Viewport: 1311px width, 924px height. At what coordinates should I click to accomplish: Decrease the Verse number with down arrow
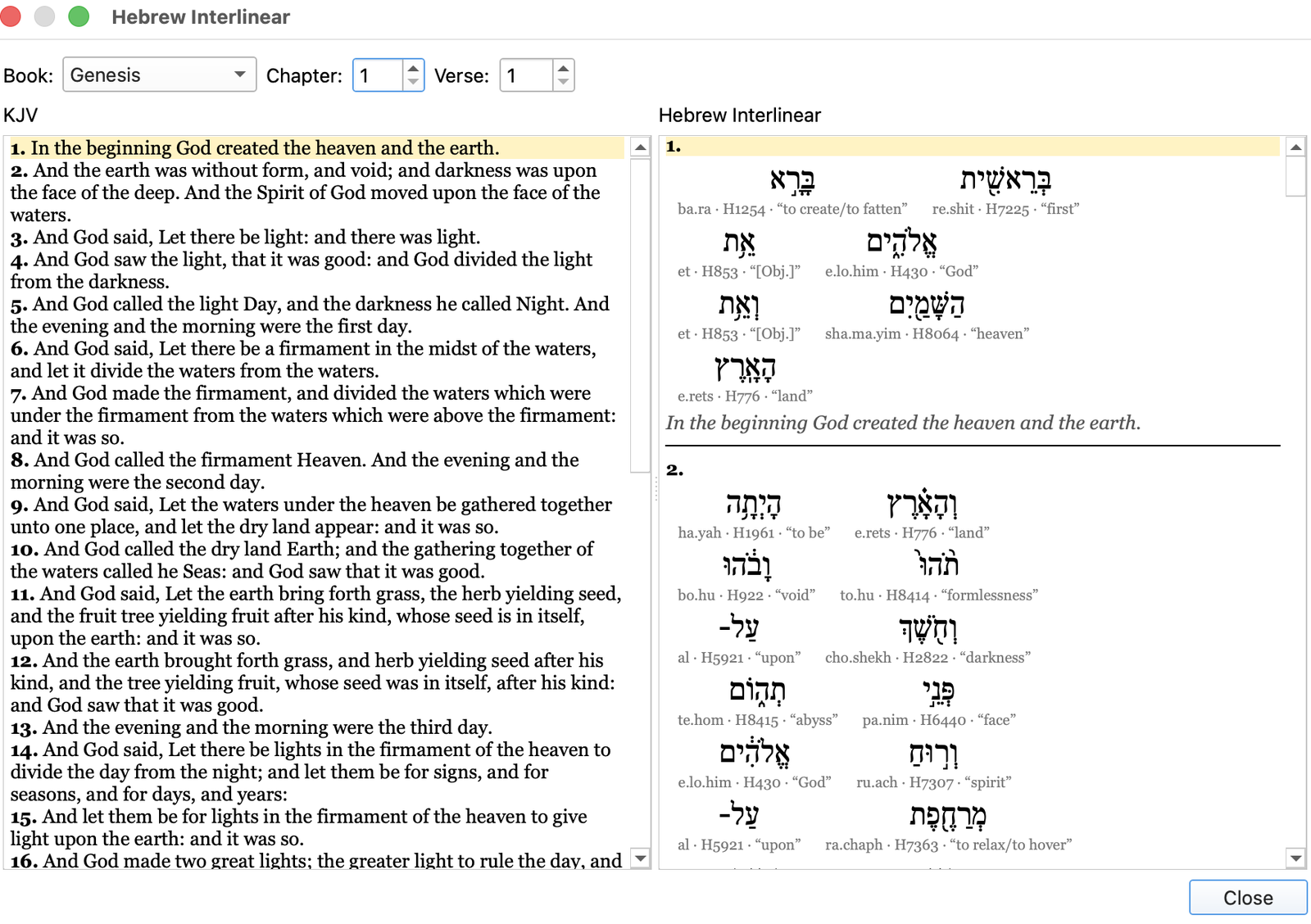563,83
